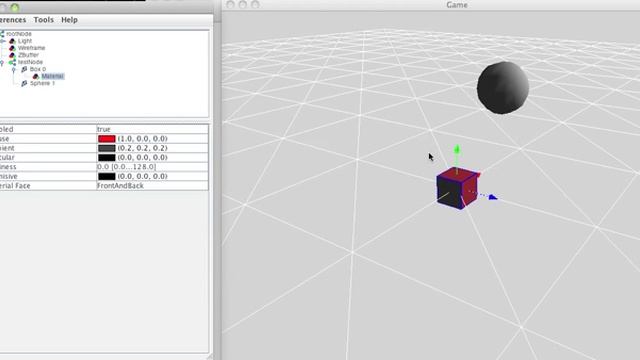Click the Material Face property label
This screenshot has width=640, height=360.
[x=15, y=186]
